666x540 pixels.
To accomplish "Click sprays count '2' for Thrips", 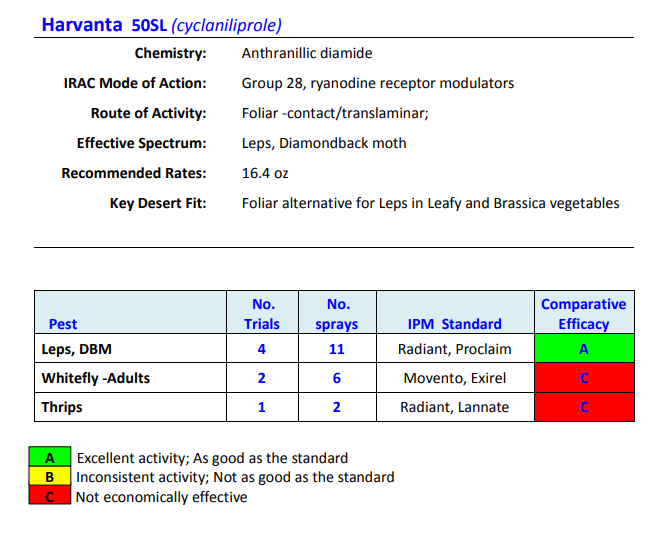I will pyautogui.click(x=337, y=407).
